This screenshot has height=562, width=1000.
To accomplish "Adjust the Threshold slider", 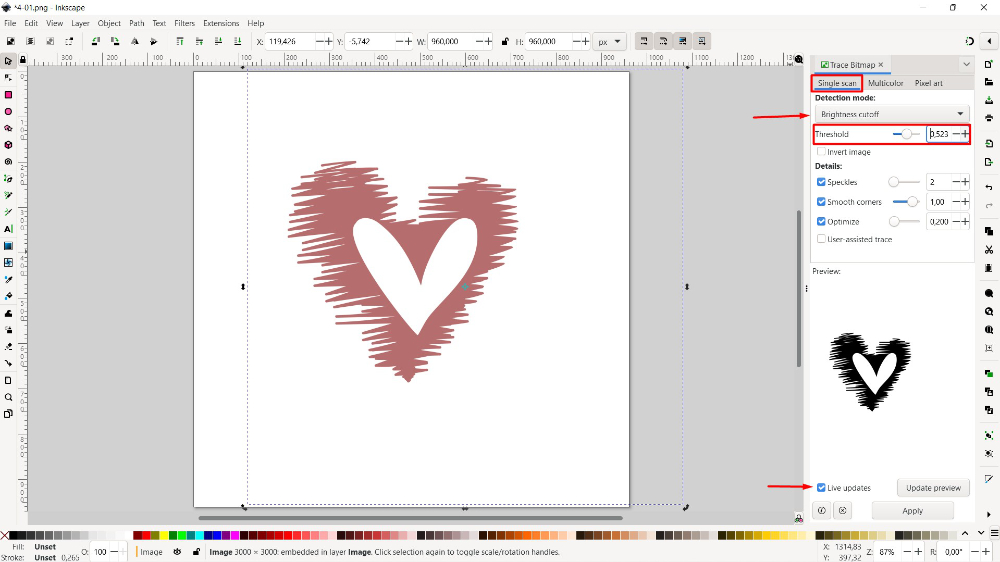I will click(x=906, y=134).
